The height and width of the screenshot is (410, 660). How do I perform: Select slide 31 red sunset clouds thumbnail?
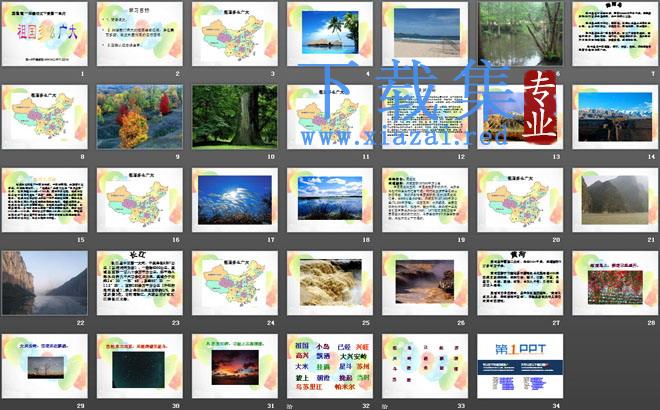tap(235, 366)
